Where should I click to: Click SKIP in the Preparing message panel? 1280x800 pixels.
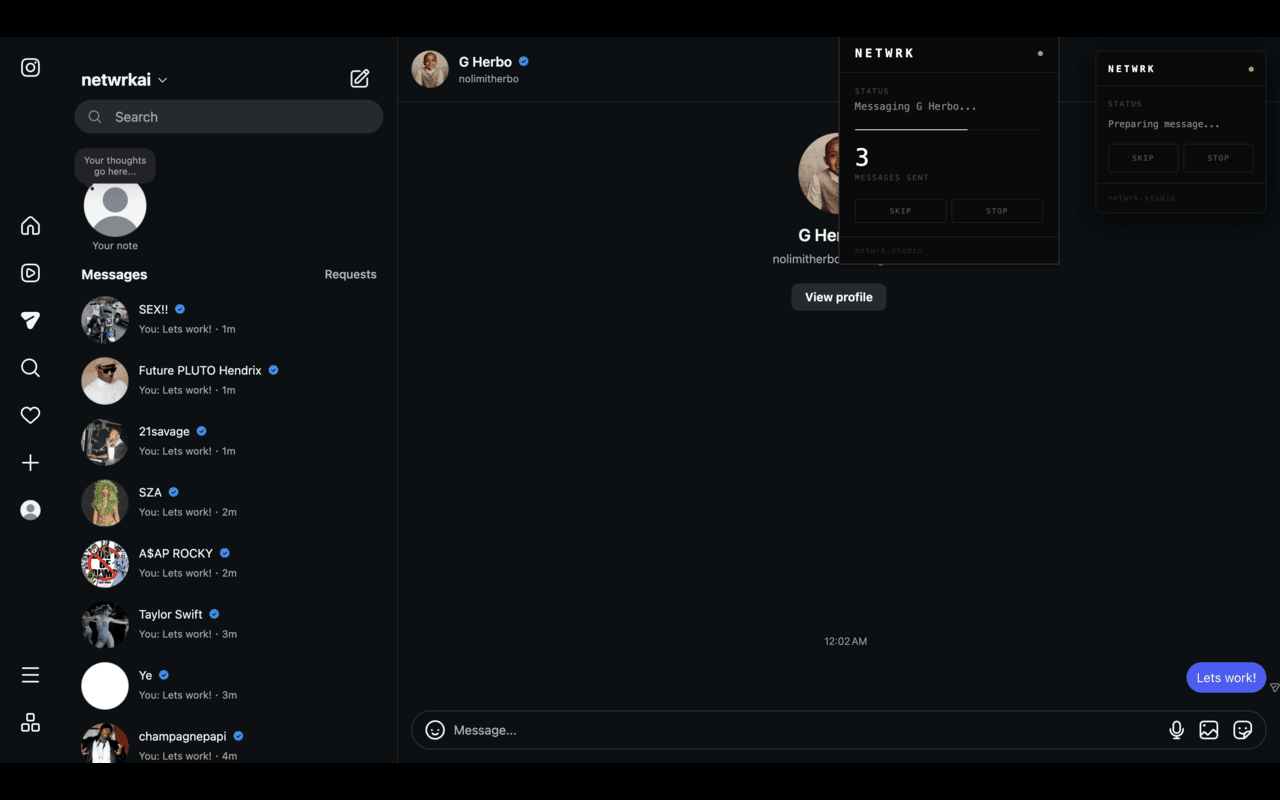1143,158
